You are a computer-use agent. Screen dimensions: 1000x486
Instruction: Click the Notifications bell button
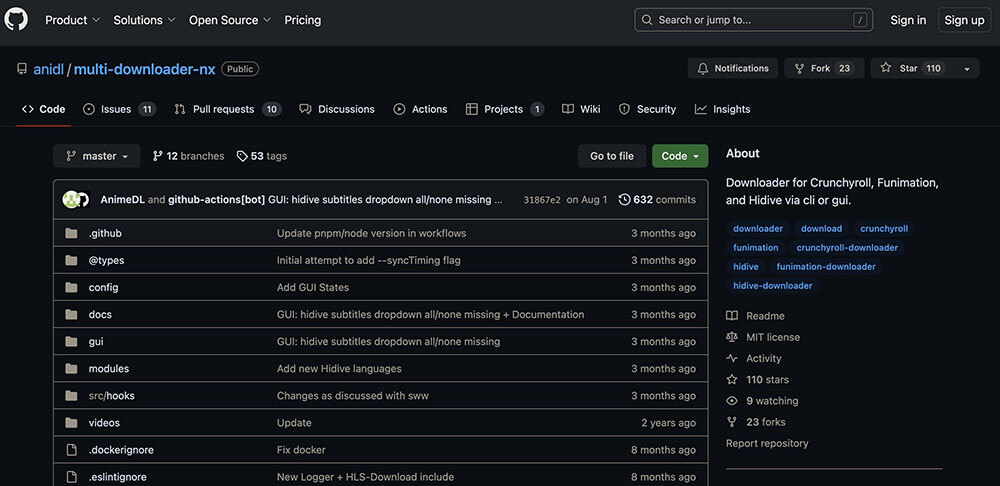coord(733,68)
